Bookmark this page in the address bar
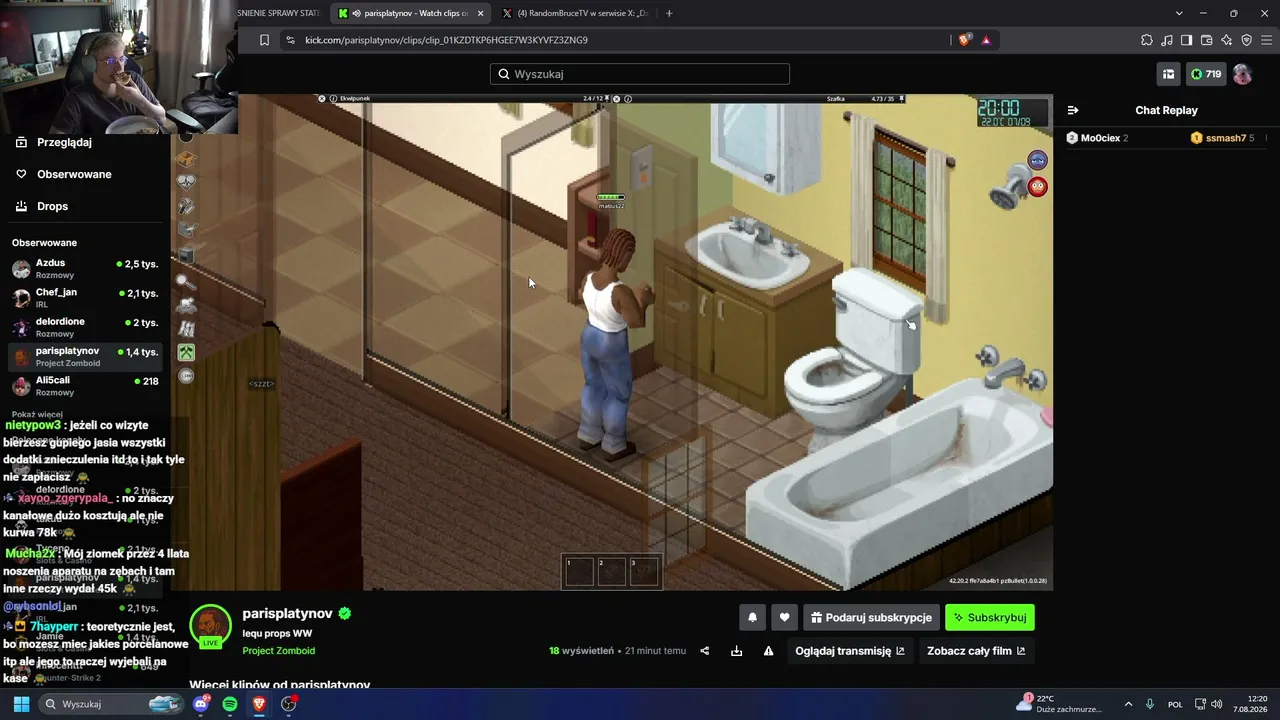 264,40
